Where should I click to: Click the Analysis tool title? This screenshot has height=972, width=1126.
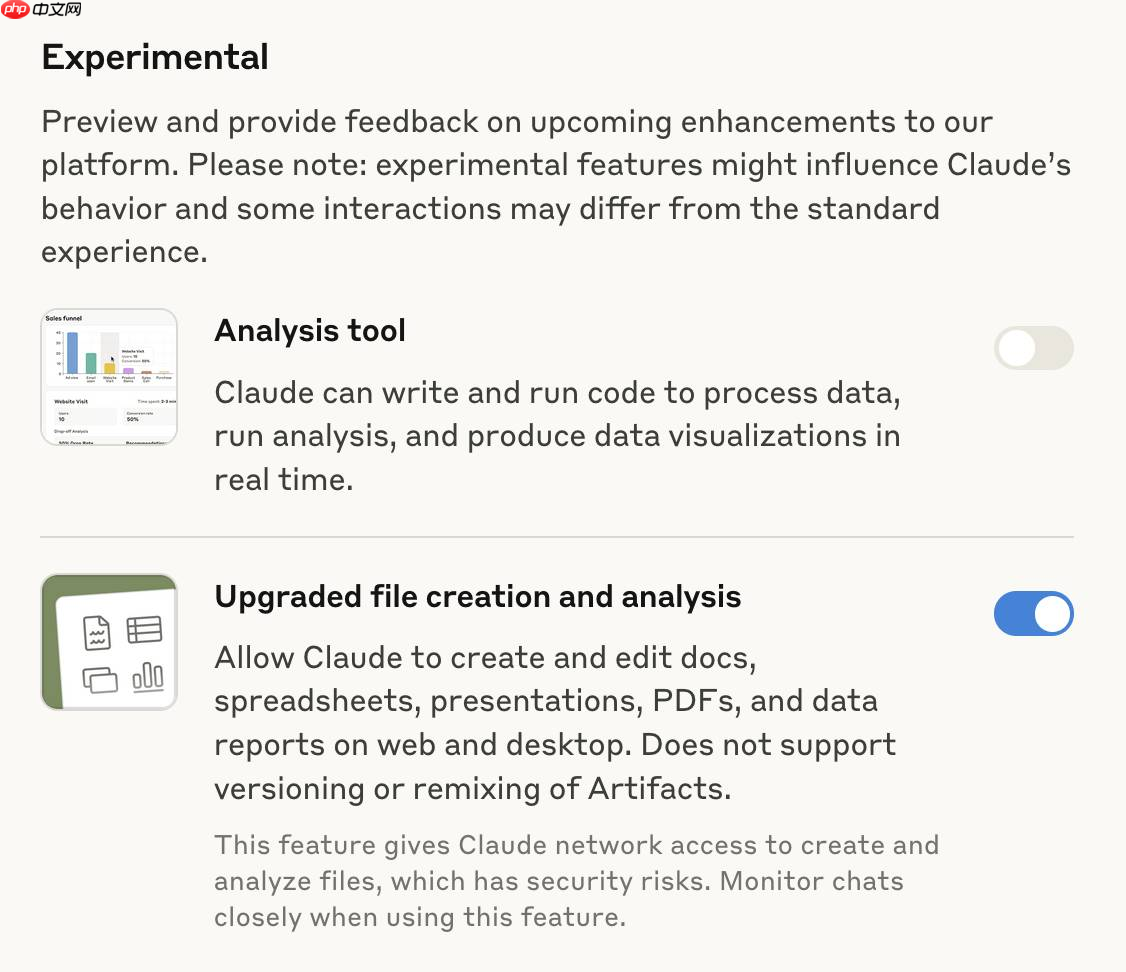310,330
